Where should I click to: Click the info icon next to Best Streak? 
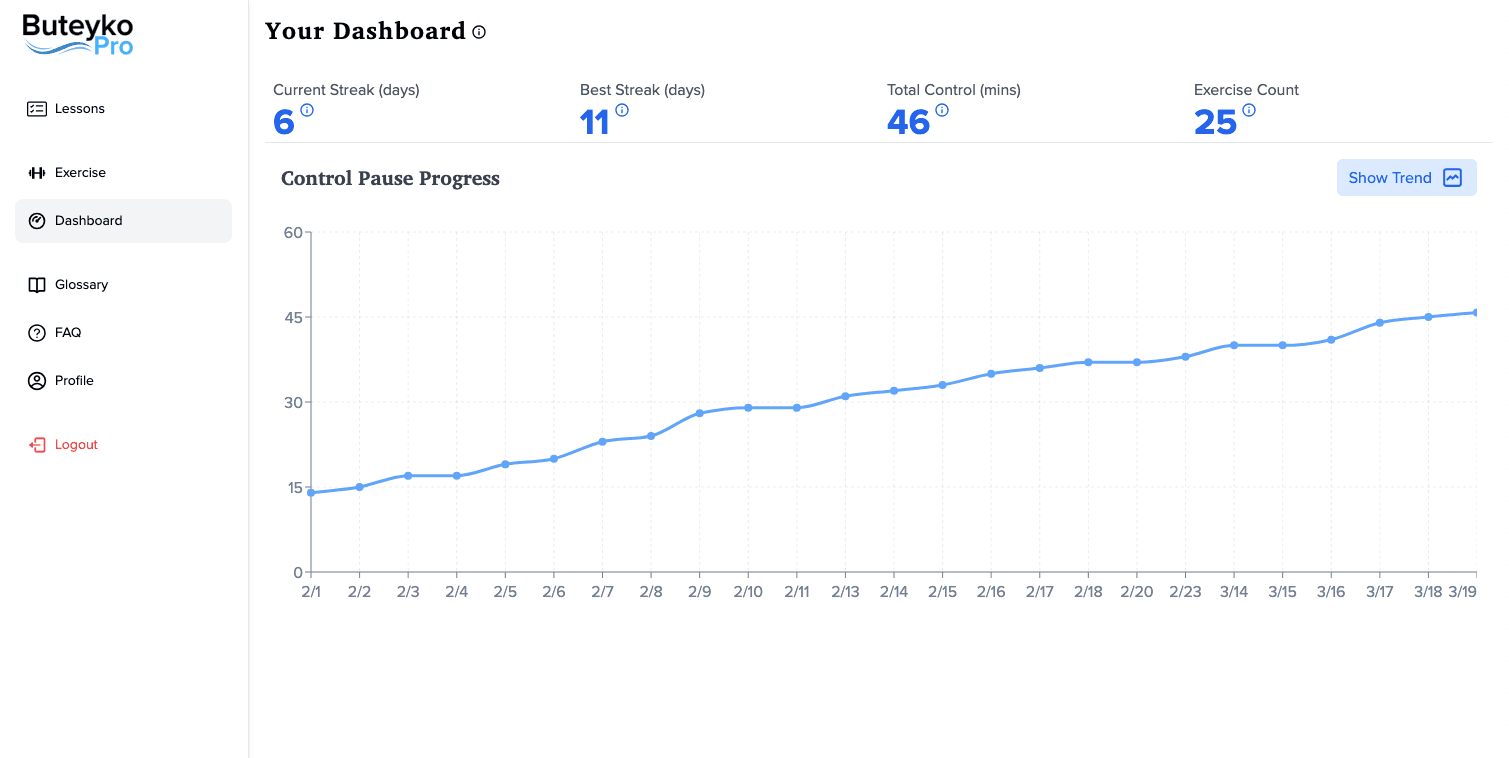tap(624, 110)
